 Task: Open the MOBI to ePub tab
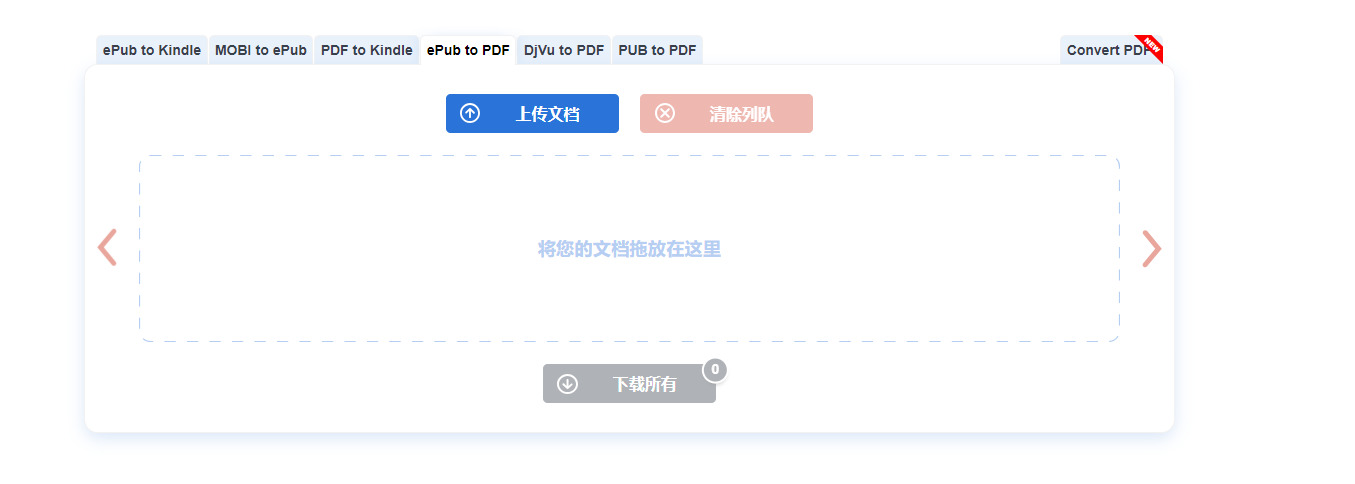click(261, 50)
